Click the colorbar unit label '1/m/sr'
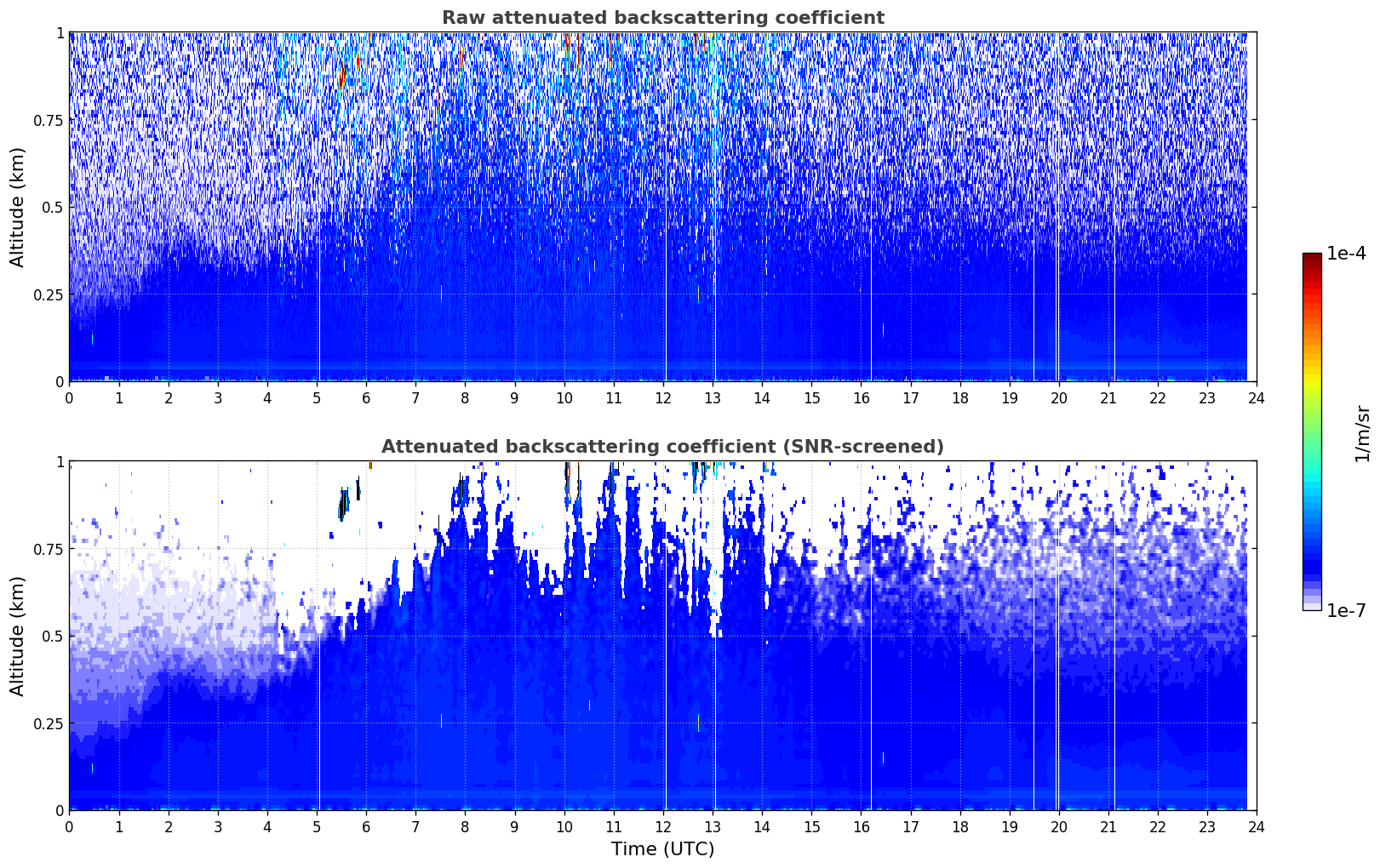This screenshot has height=868, width=1380. pos(1362,432)
